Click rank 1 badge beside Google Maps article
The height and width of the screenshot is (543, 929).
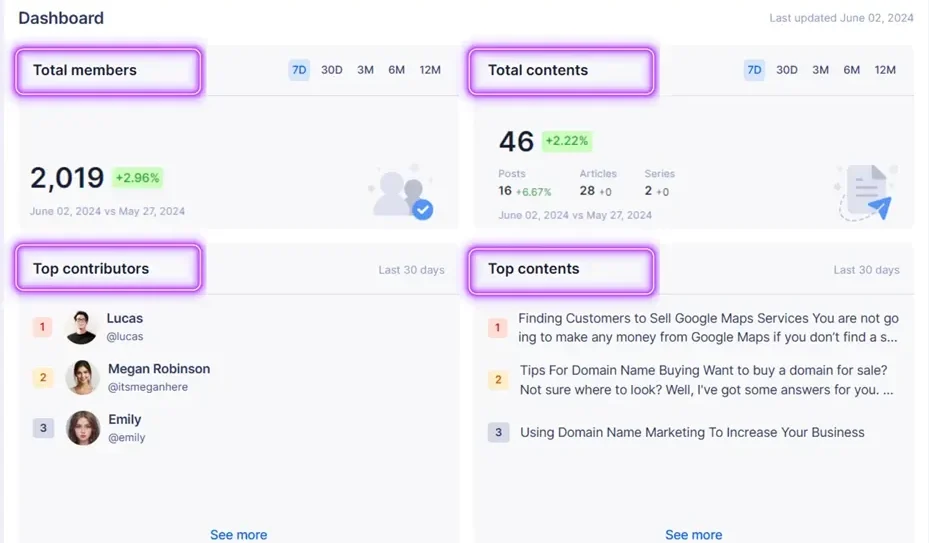[x=498, y=327]
